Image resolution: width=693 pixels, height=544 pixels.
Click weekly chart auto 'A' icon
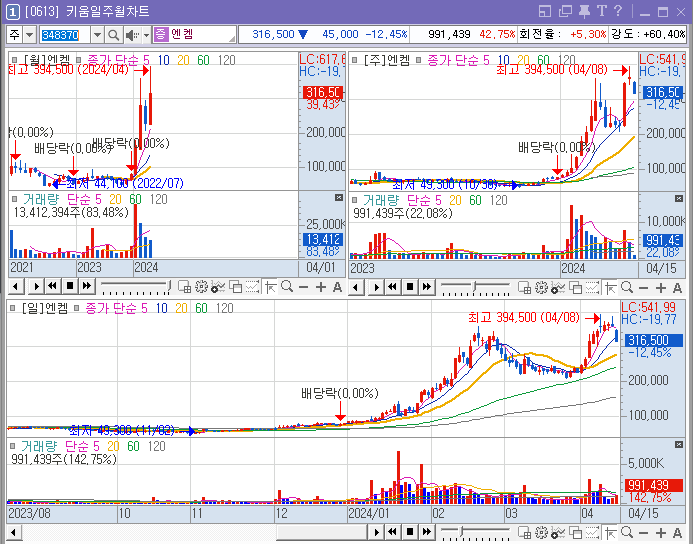[677, 288]
